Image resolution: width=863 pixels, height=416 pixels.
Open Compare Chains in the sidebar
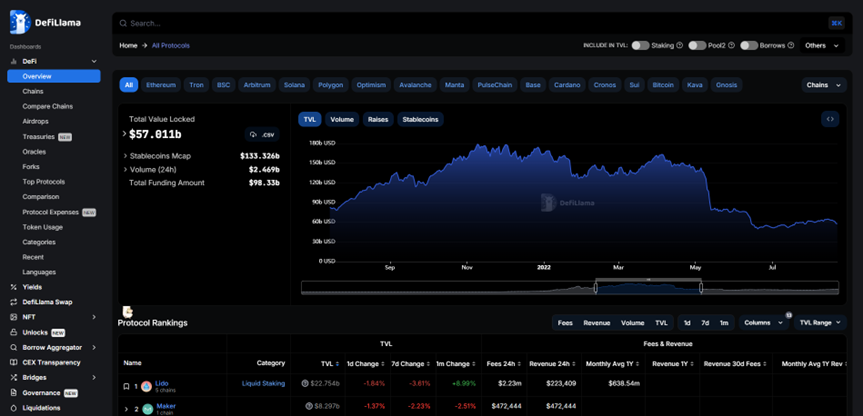47,107
